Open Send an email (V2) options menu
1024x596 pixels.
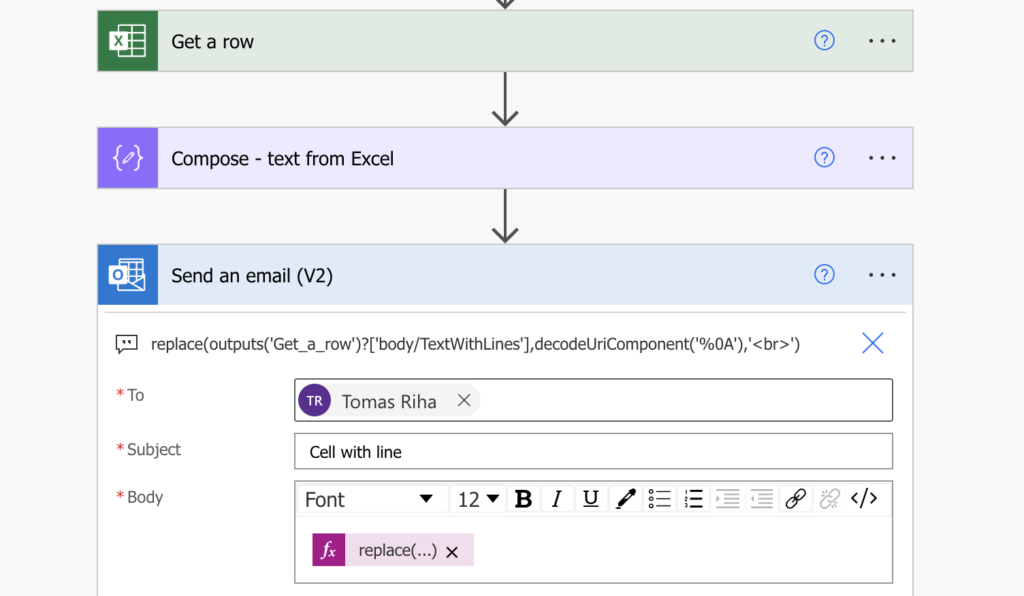pos(882,275)
